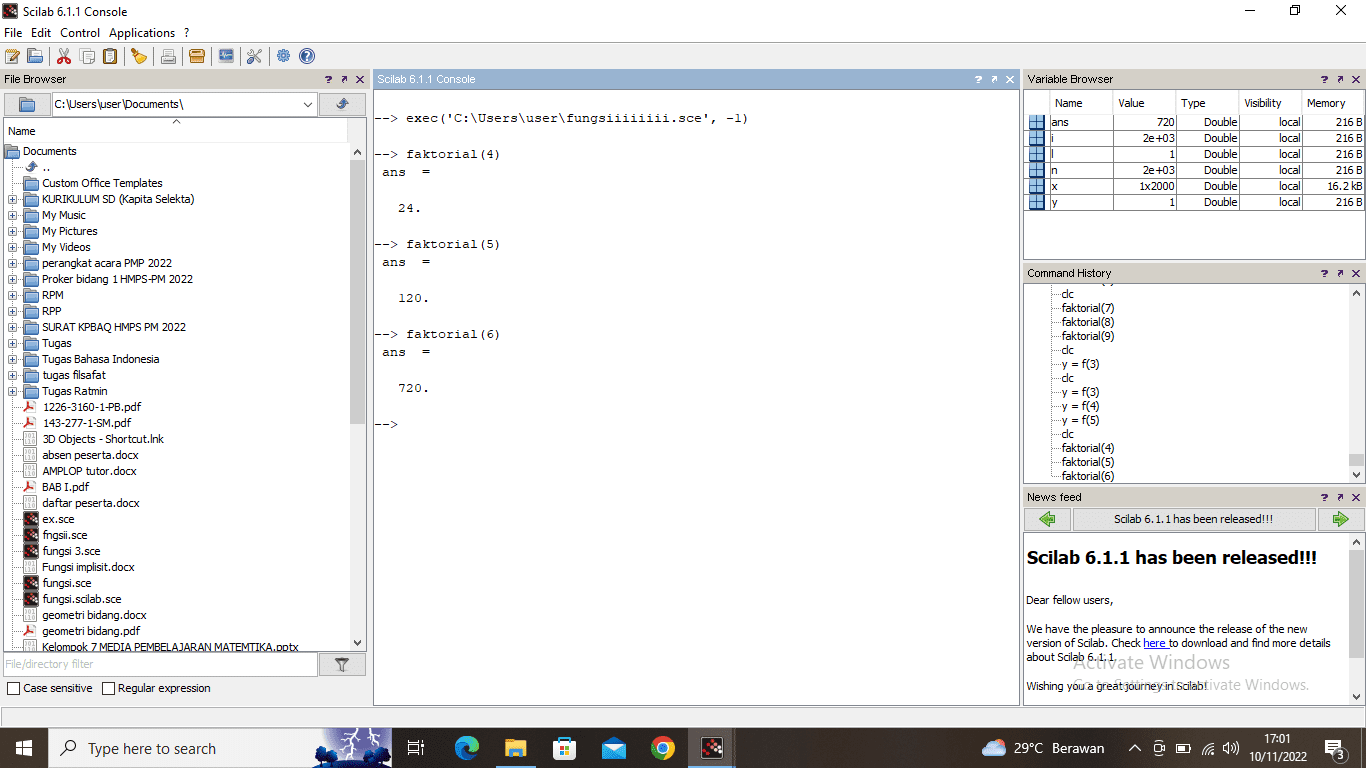Viewport: 1366px width, 768px height.
Task: Open the Control menu
Action: [80, 33]
